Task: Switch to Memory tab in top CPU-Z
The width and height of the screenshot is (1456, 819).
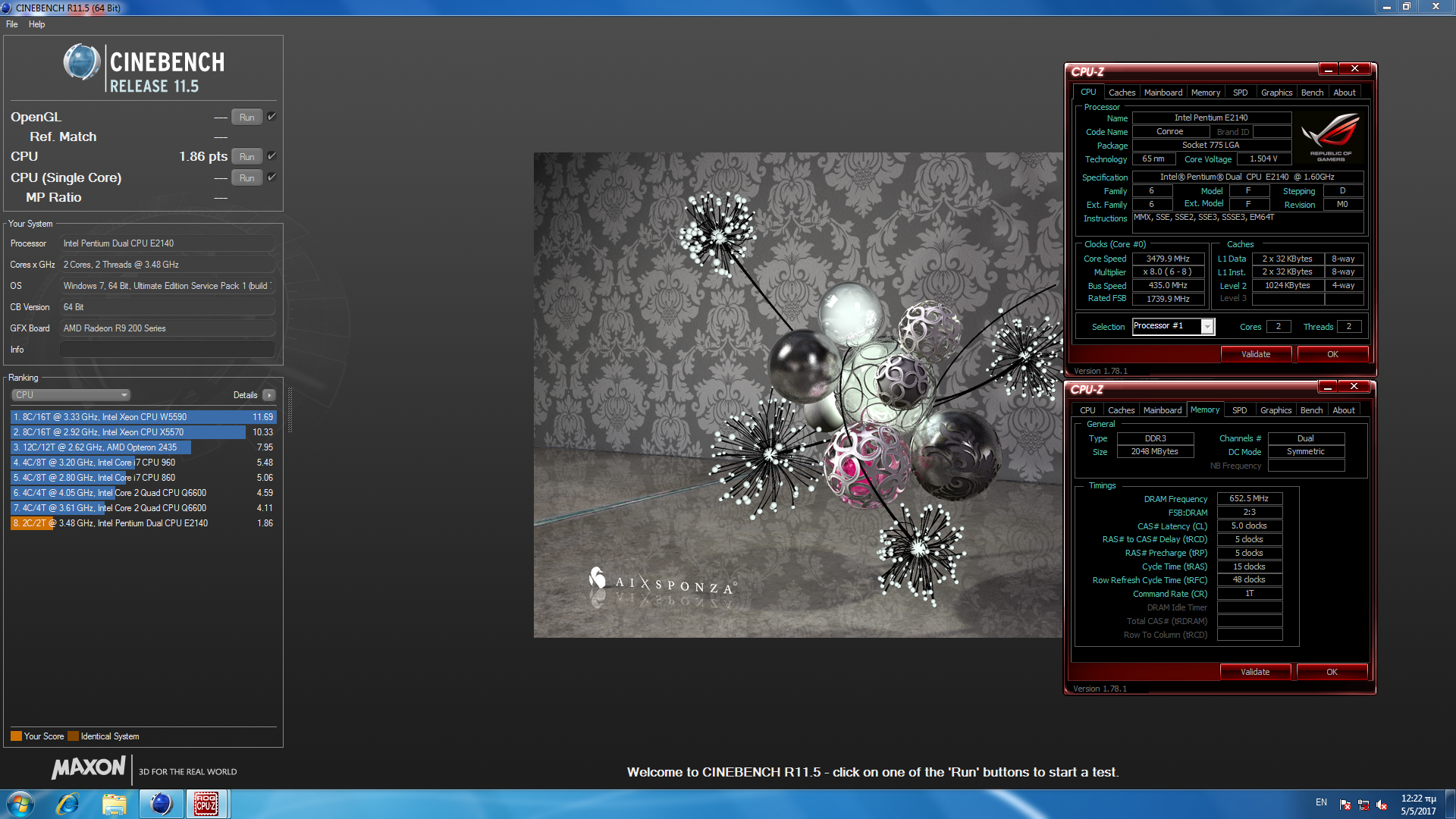Action: pyautogui.click(x=1206, y=93)
